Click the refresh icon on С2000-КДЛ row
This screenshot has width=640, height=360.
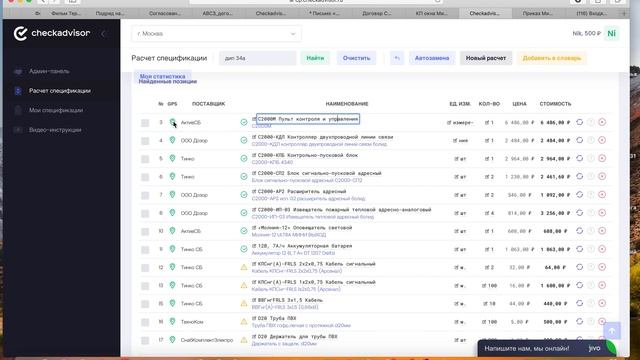(579, 140)
